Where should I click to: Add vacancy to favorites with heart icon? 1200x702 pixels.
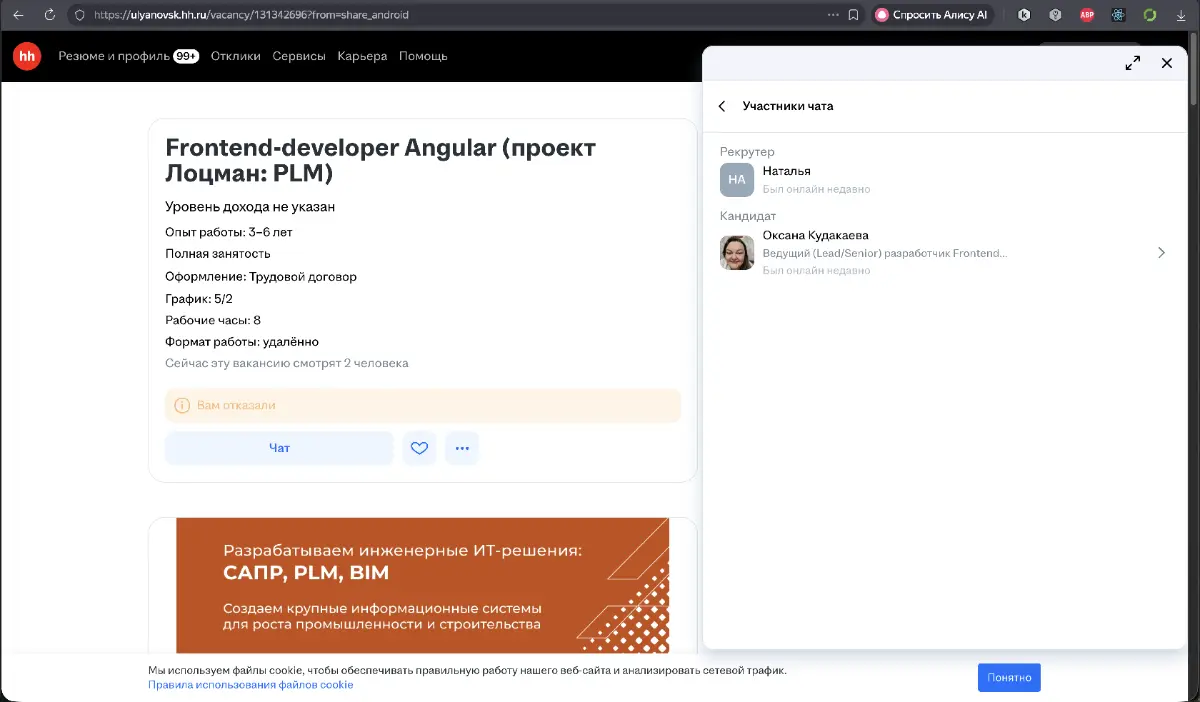pos(419,448)
